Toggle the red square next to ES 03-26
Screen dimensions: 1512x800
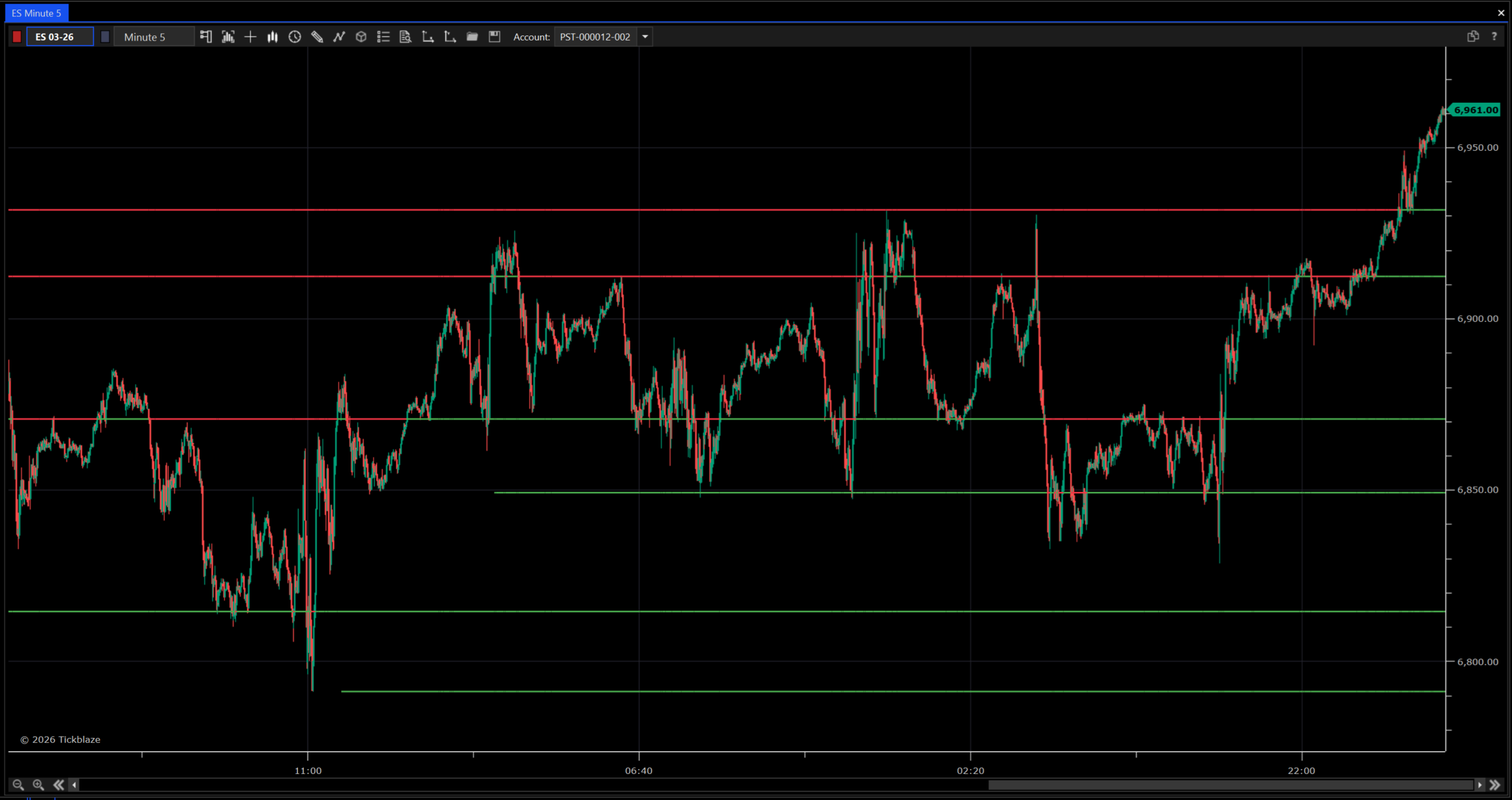17,37
